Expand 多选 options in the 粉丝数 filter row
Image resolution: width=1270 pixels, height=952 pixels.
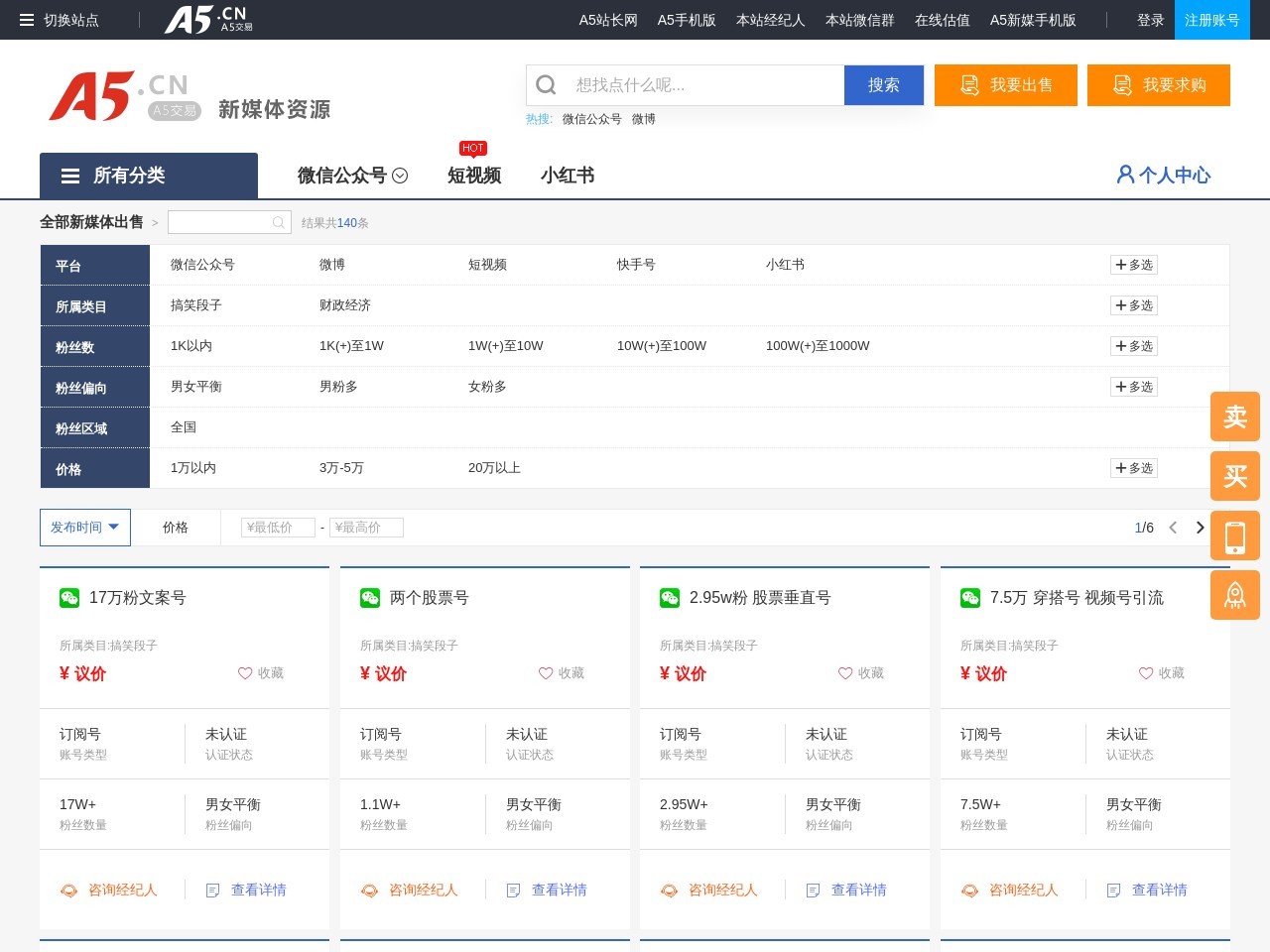click(1134, 346)
